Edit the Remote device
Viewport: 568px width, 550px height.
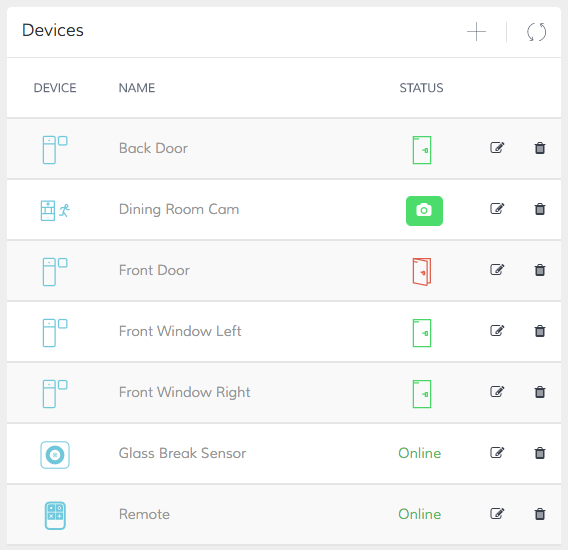point(497,513)
